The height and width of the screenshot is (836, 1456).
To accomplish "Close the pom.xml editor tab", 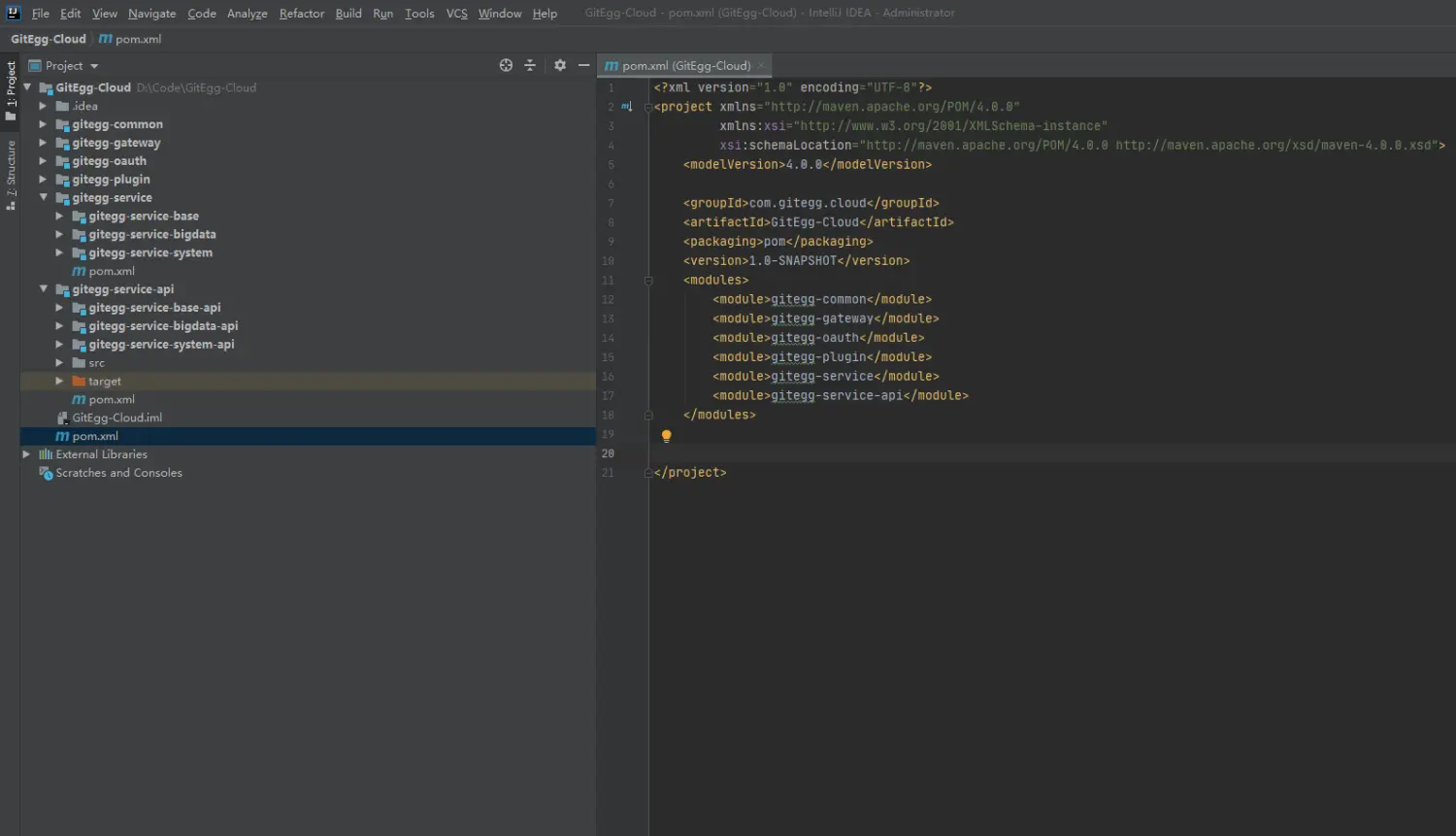I will (761, 66).
